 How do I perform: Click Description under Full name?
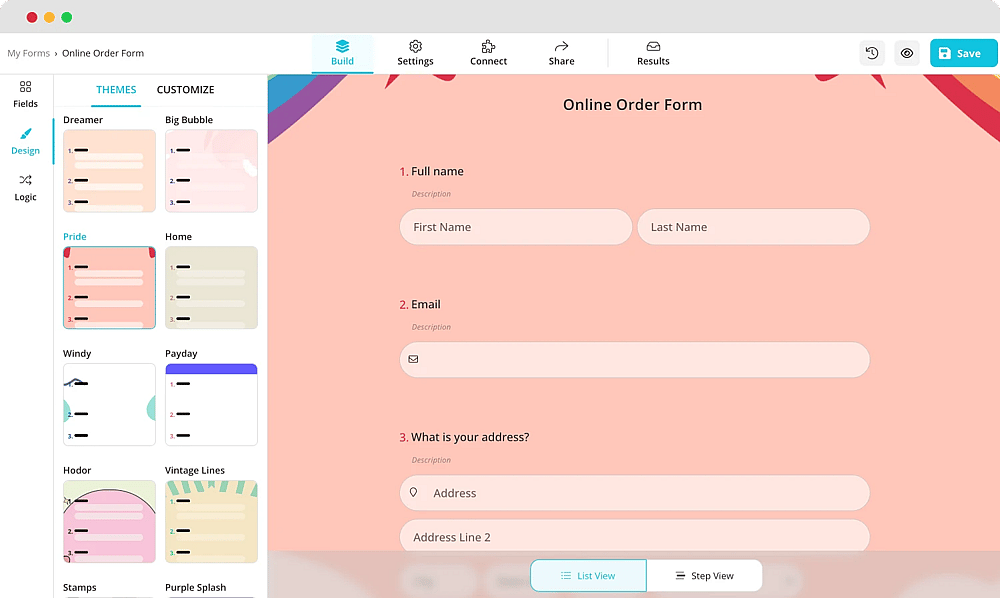[431, 194]
